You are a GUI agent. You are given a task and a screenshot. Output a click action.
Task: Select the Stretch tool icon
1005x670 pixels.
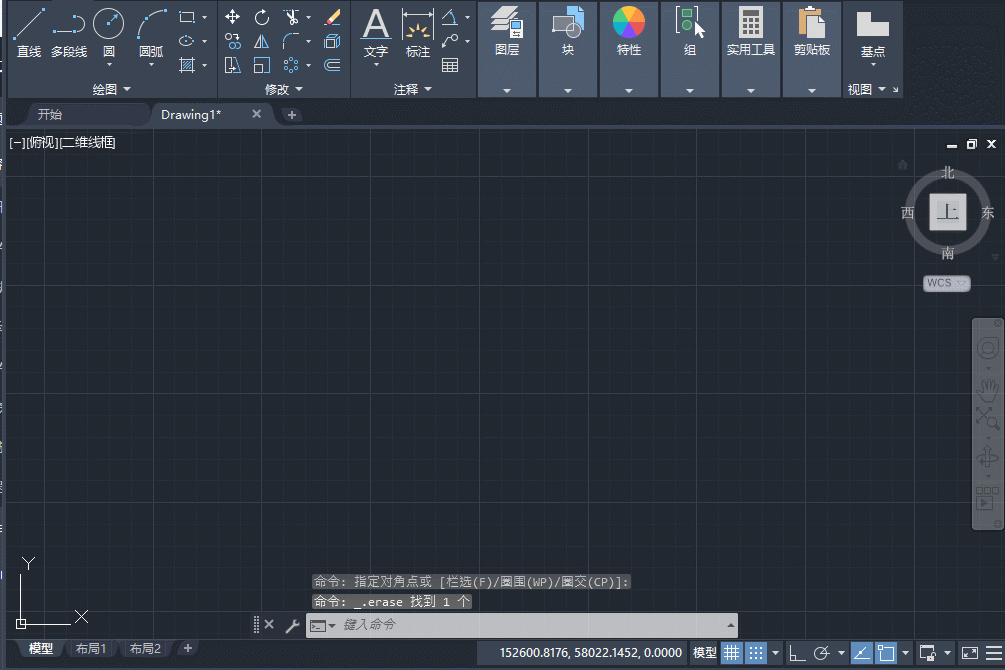pyautogui.click(x=233, y=65)
